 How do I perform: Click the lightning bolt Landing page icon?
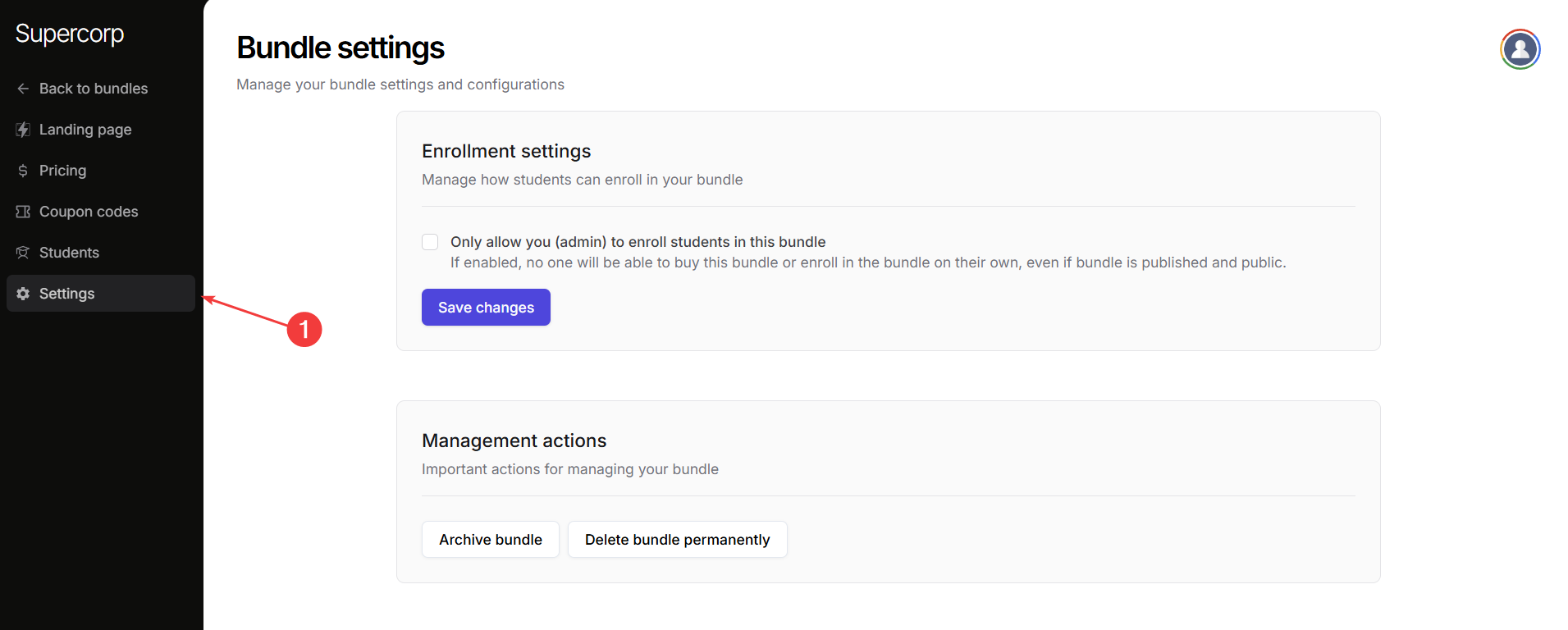(23, 130)
